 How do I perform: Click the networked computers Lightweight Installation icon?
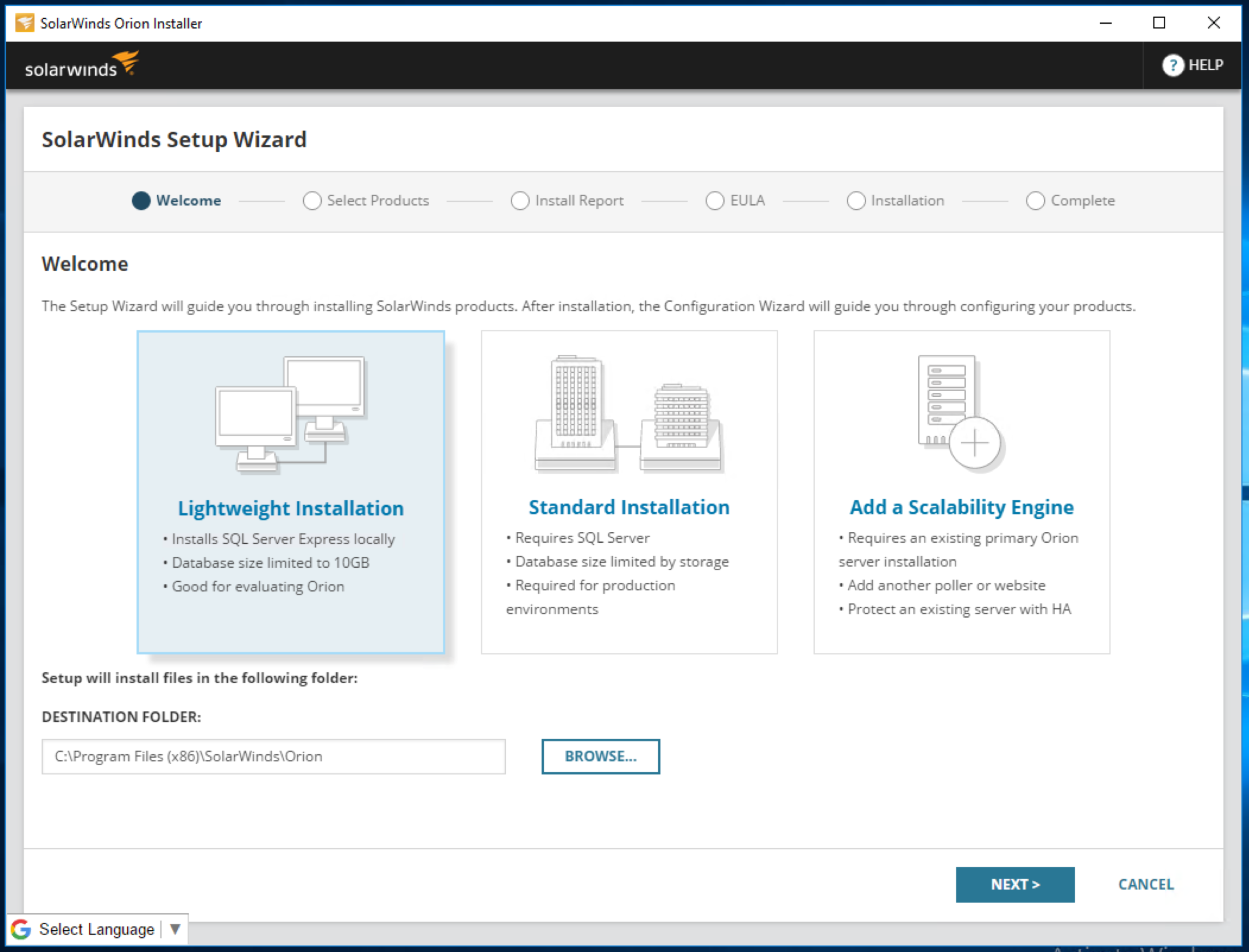[291, 414]
